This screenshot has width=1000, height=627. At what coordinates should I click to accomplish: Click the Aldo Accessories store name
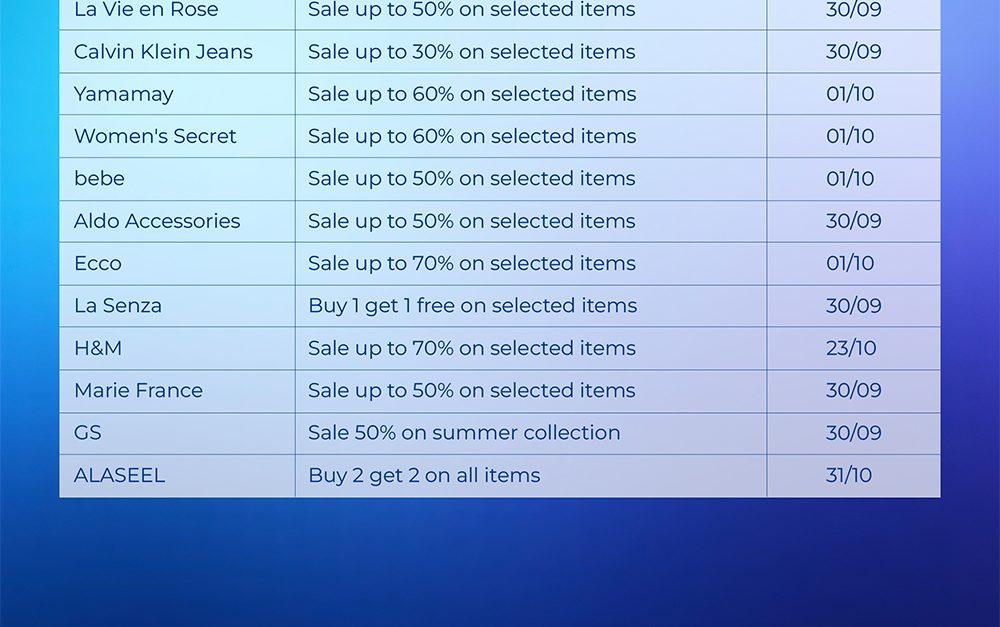click(x=157, y=221)
